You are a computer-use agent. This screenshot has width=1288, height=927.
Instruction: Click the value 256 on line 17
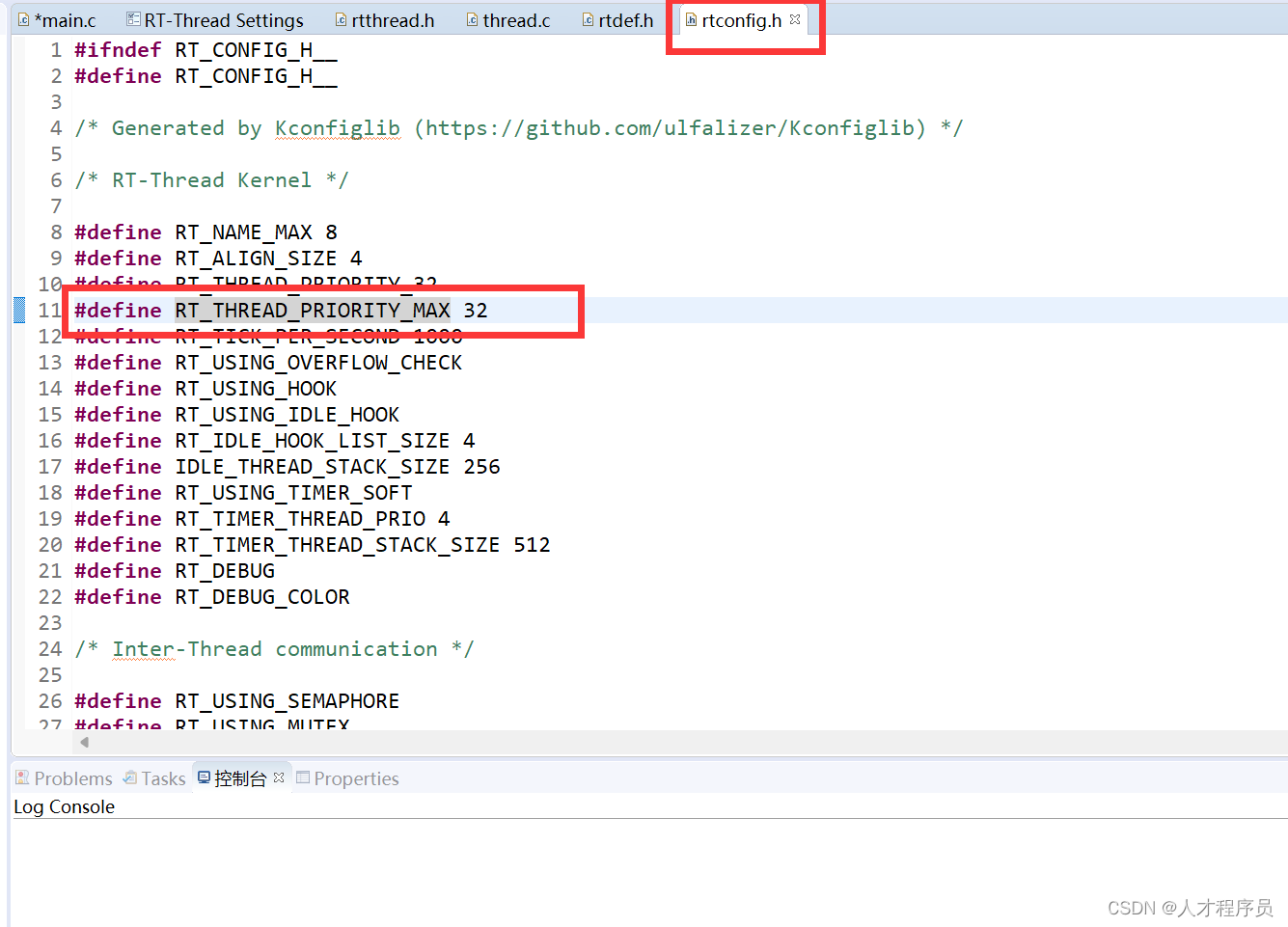coord(481,467)
